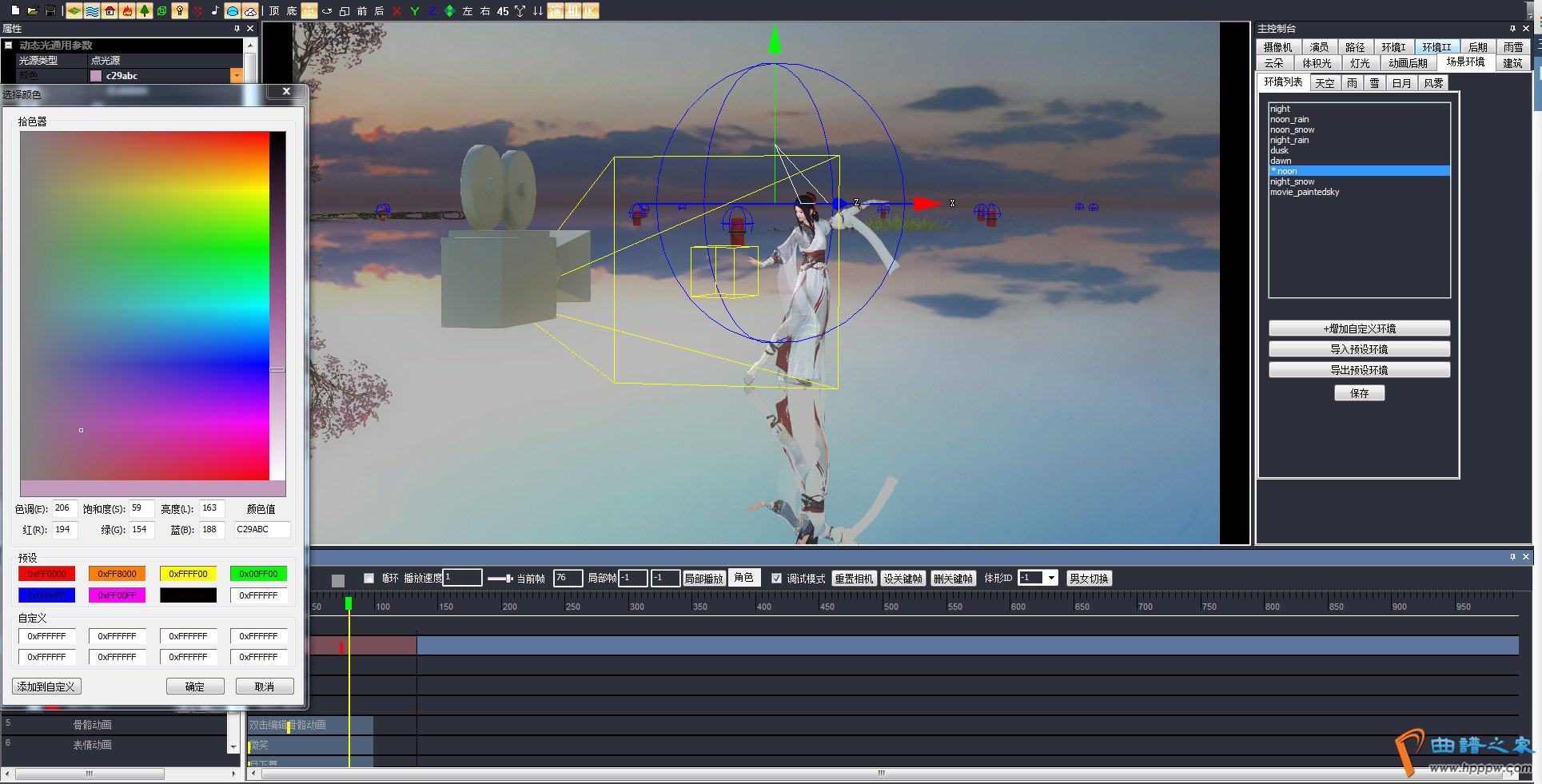Open the orange color property dropdown arrow

point(236,76)
